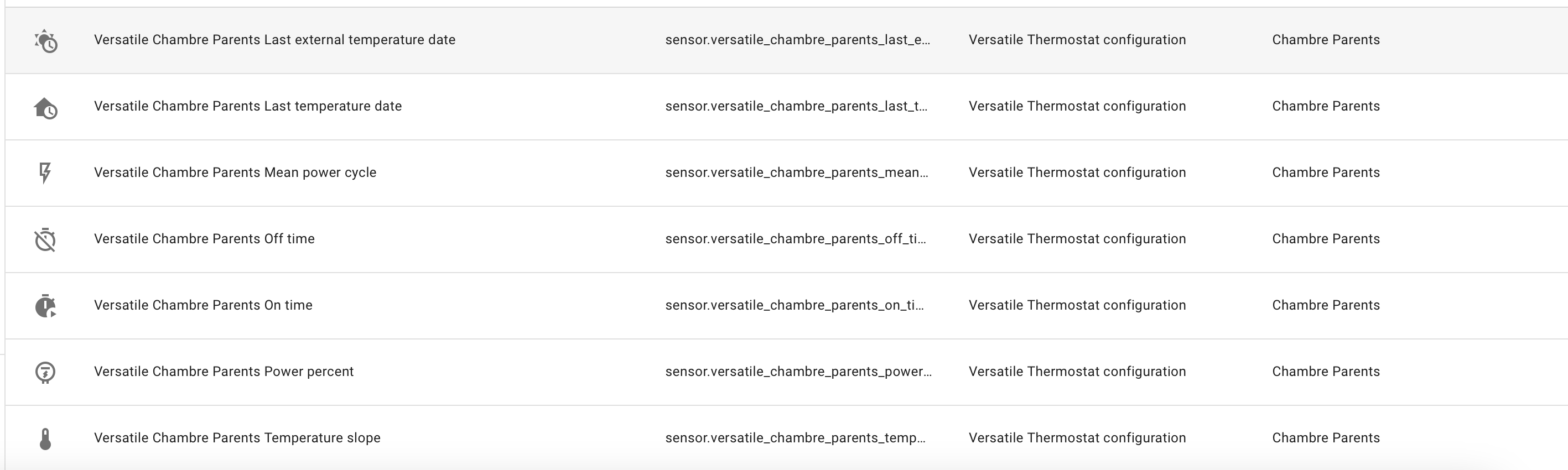This screenshot has height=470, width=1568.
Task: Click sensor.versatile_chambre_parents_mean… entity ID
Action: coord(797,172)
